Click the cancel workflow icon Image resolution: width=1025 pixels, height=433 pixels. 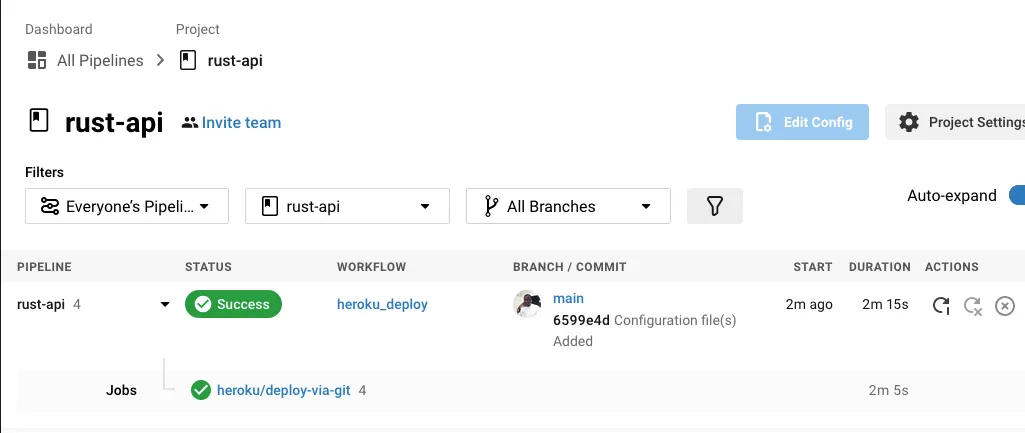(1005, 305)
